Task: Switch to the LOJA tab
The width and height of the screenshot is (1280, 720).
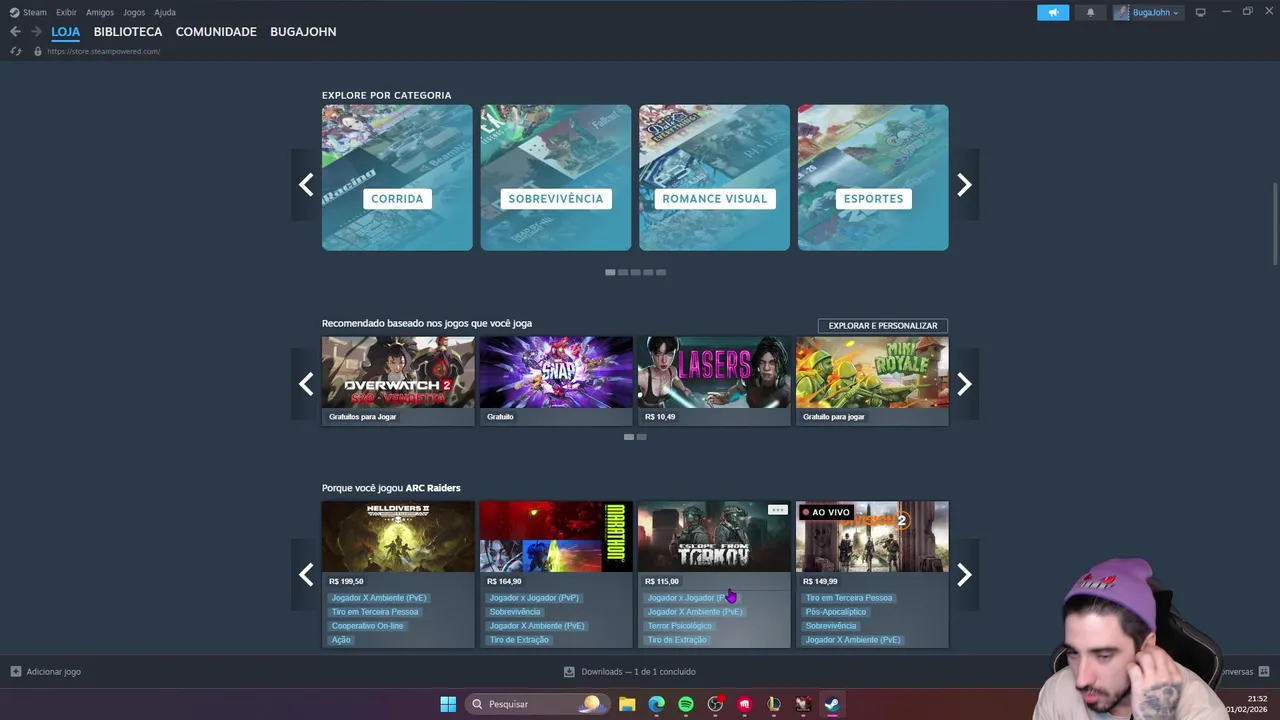Action: (x=66, y=32)
